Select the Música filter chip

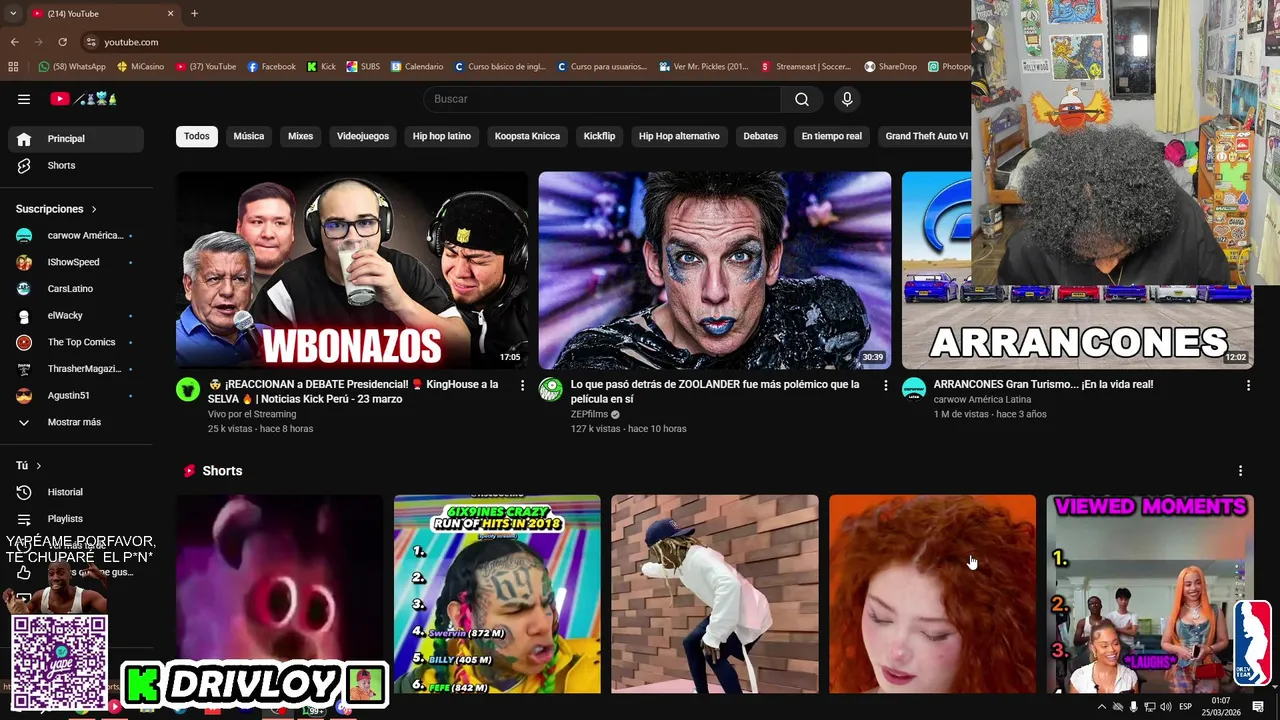tap(249, 136)
